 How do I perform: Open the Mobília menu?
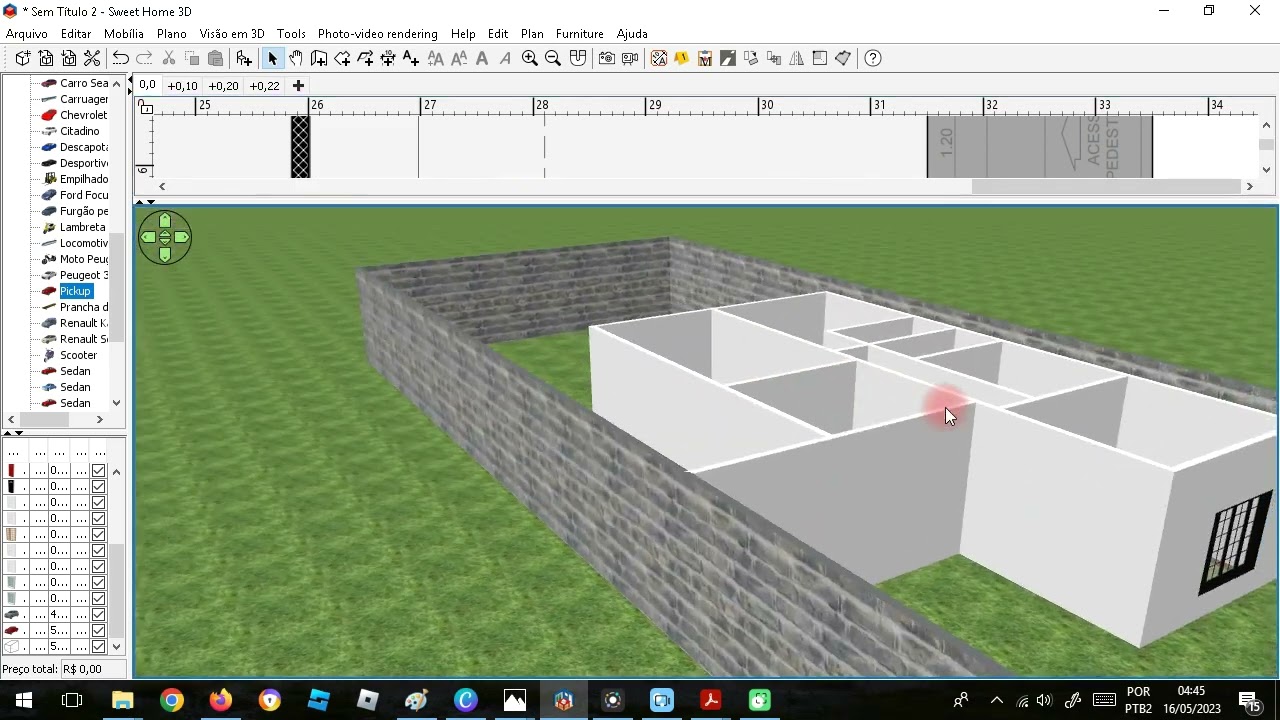click(124, 34)
